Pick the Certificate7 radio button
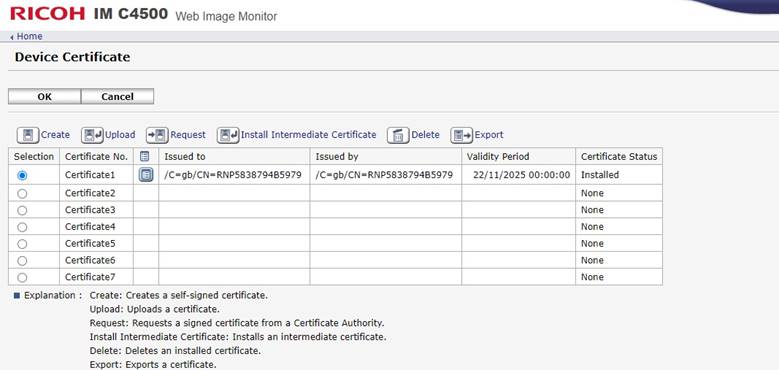The width and height of the screenshot is (779, 370). pos(22,278)
